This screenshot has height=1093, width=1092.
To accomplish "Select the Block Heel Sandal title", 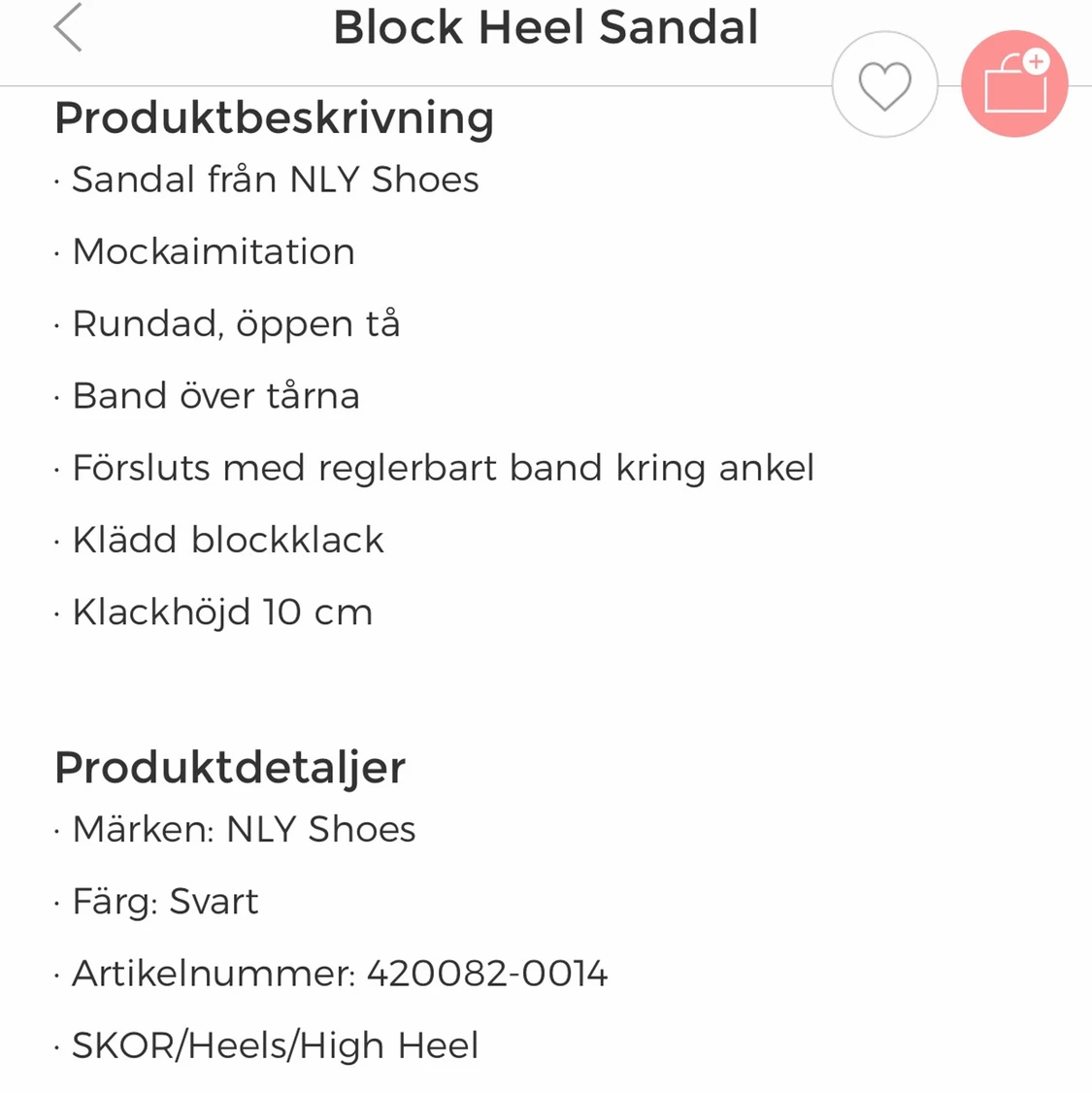I will pyautogui.click(x=546, y=28).
